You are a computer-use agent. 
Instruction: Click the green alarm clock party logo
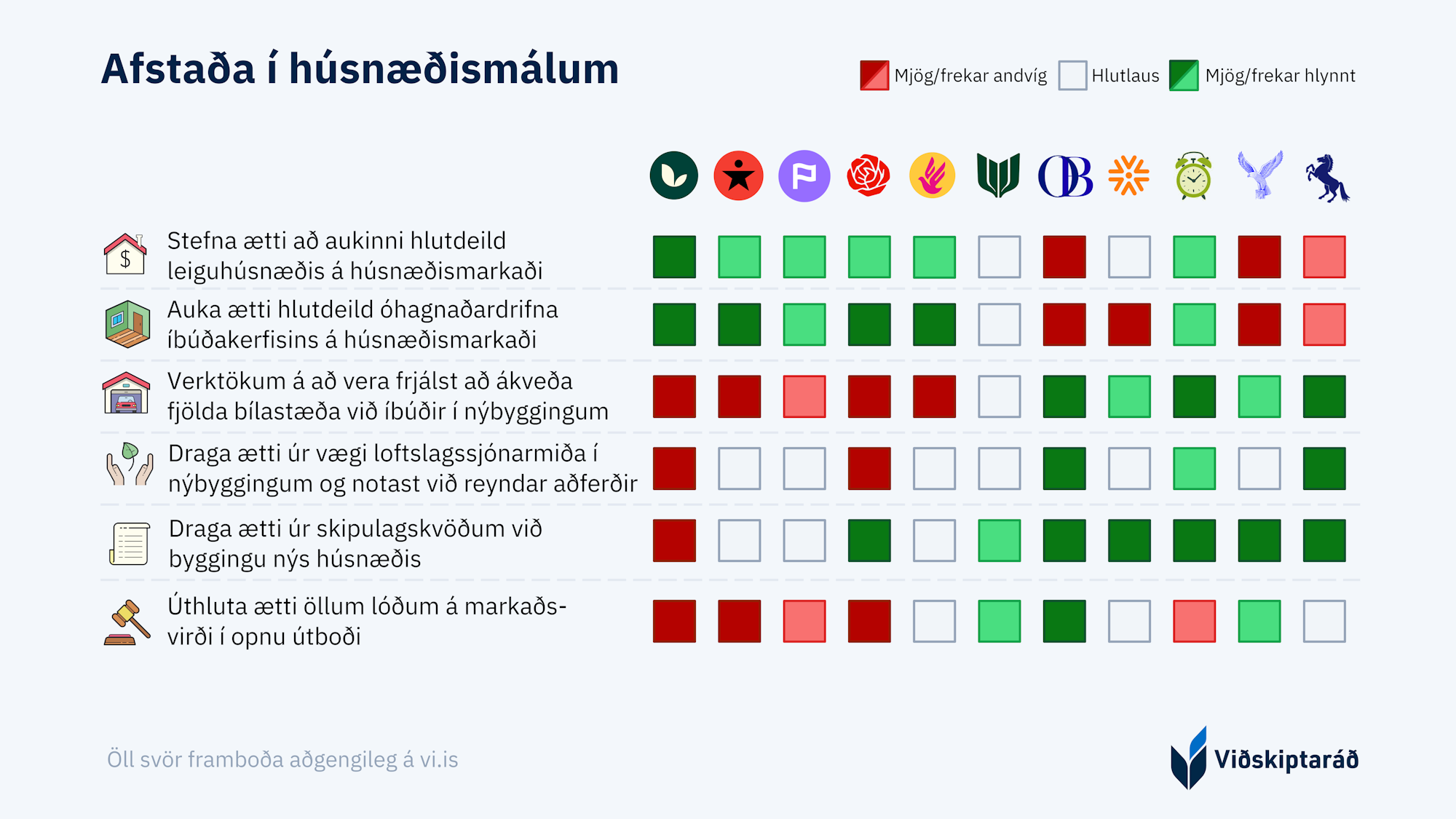point(1193,176)
